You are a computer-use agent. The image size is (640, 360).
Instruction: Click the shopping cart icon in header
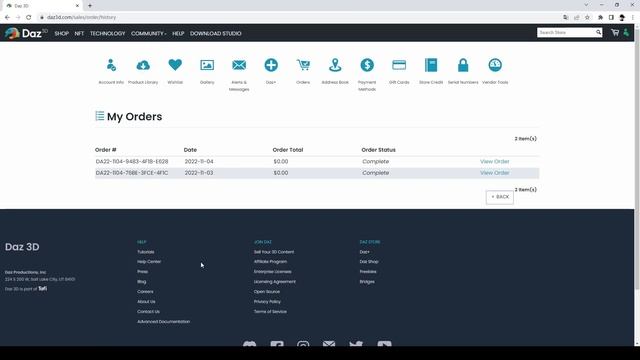[x=615, y=33]
